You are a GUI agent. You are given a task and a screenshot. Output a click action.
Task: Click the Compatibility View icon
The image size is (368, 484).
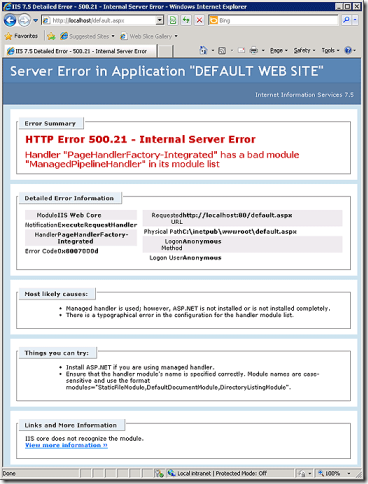(173, 21)
